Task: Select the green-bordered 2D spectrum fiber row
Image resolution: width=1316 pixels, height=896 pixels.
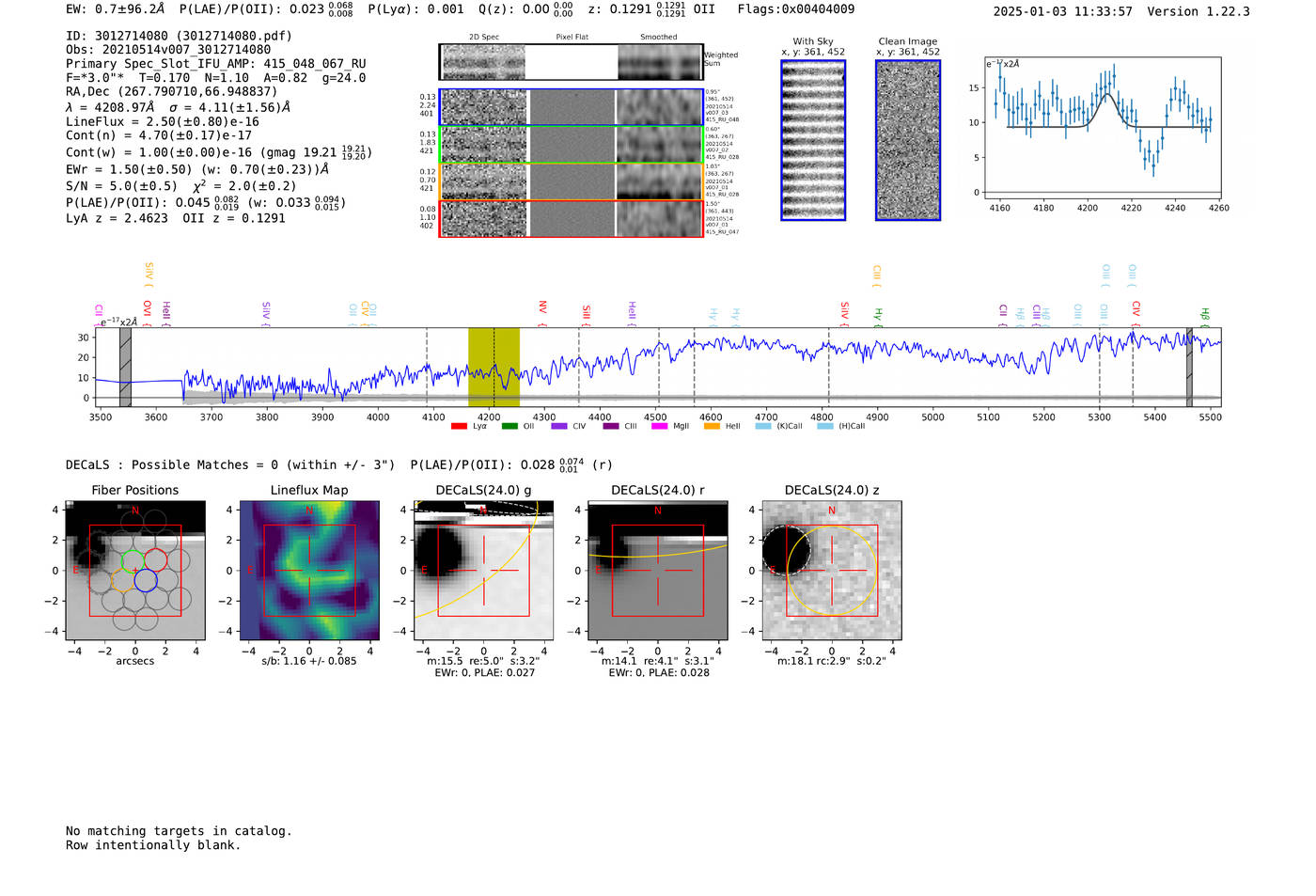Action: (x=572, y=145)
